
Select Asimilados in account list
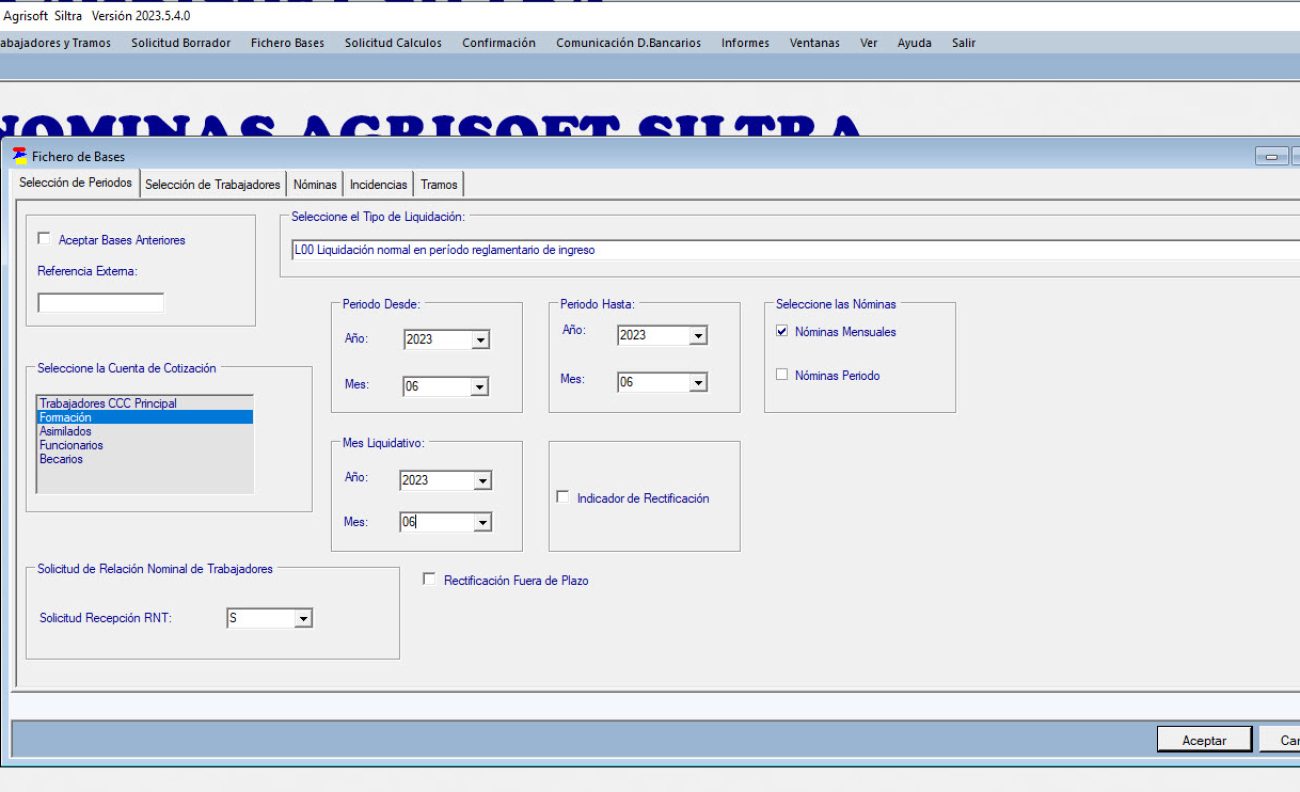[145, 431]
